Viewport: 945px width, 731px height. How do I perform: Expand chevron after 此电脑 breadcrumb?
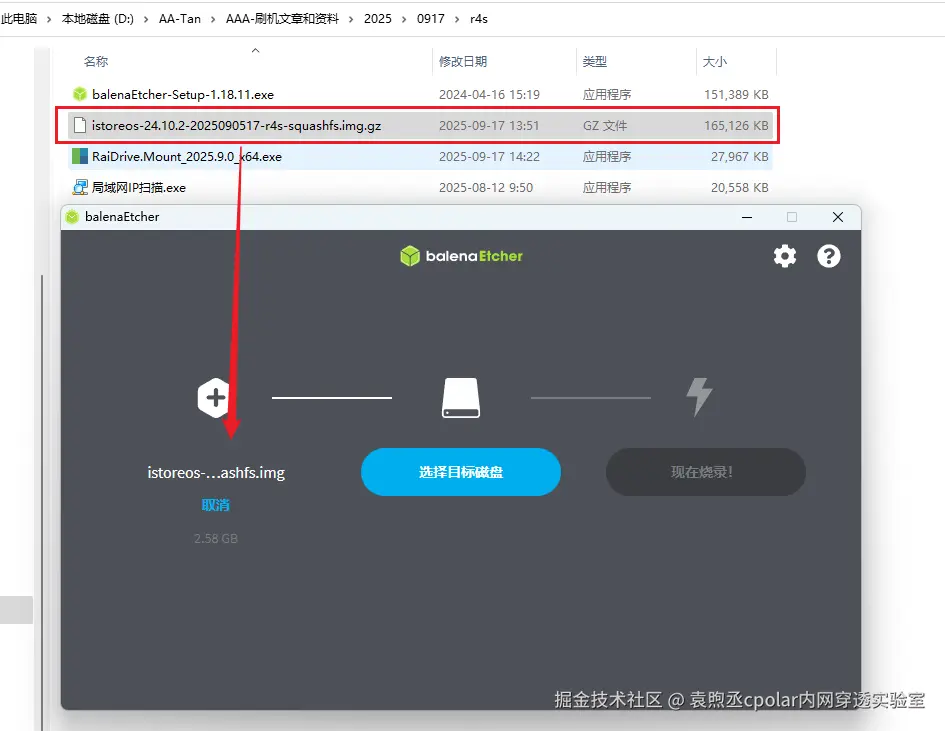coord(49,19)
